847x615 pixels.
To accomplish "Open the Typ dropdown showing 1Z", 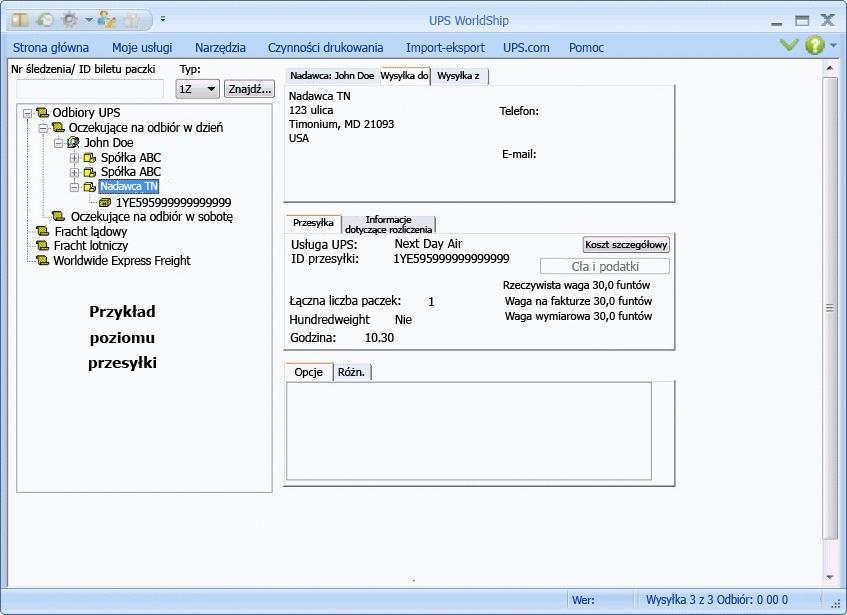I will pos(197,89).
